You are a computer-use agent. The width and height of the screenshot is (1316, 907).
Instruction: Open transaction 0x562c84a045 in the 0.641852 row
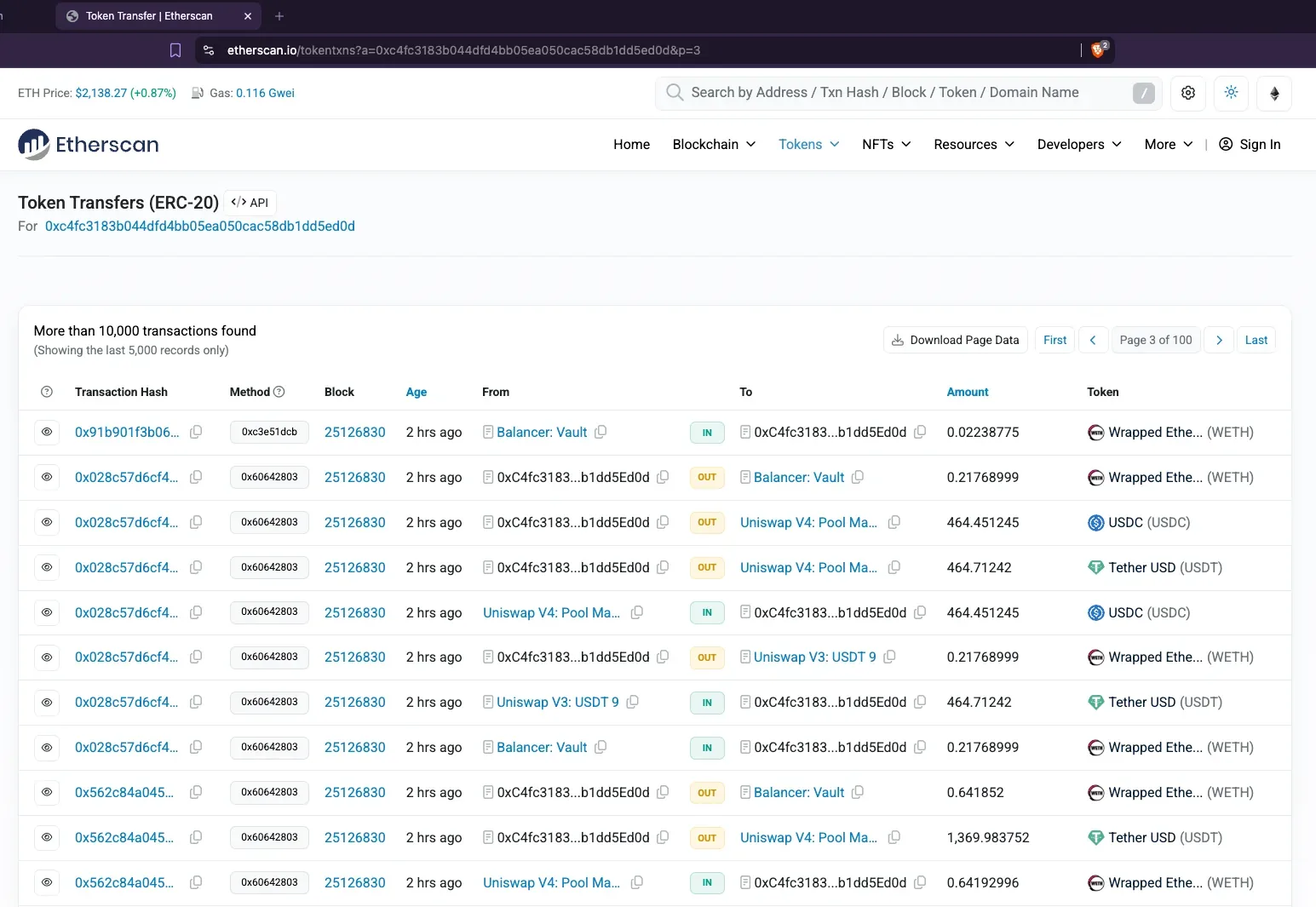coord(124,793)
